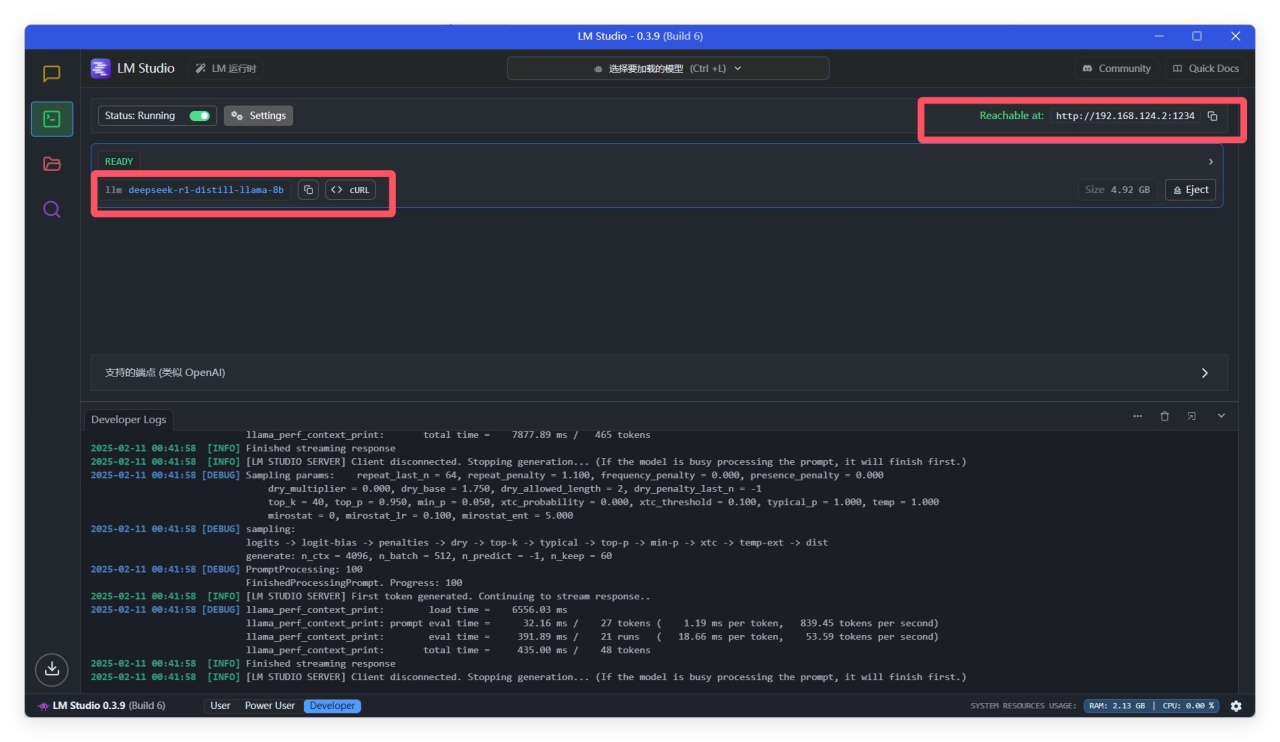Click the 'dry_multiplier = 0.000' log line
This screenshot has width=1280, height=742.
tap(514, 488)
